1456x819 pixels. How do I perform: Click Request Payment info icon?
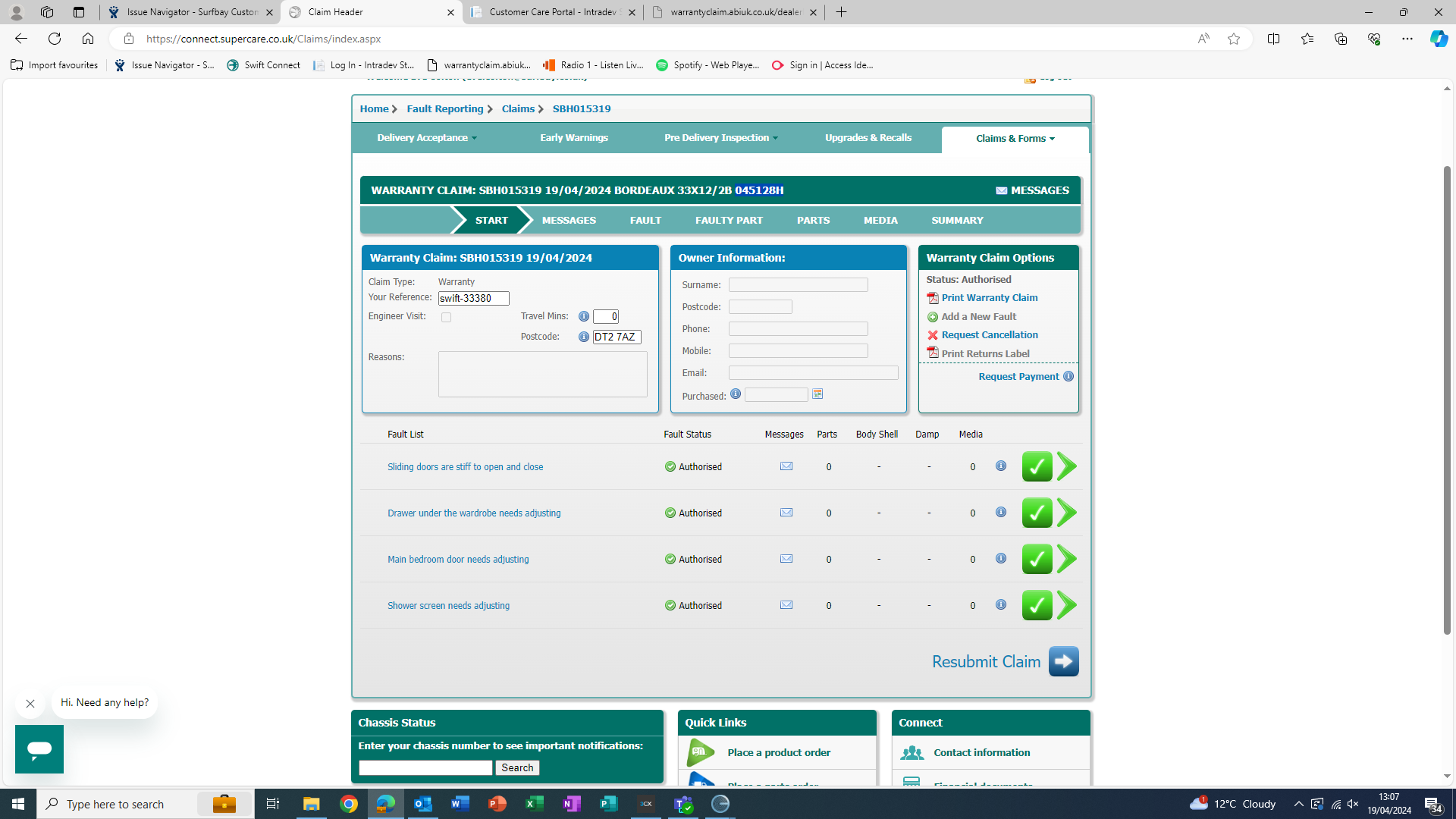[x=1068, y=376]
